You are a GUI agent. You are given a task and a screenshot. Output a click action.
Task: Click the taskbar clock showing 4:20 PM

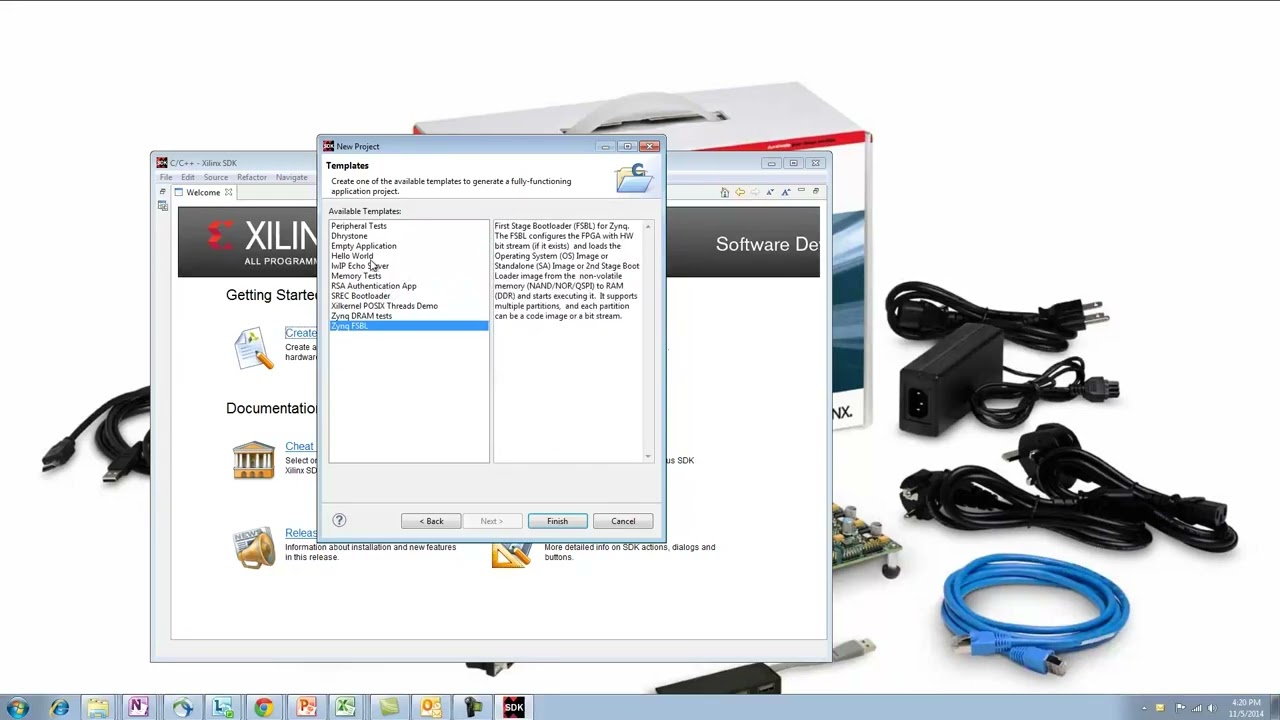(1246, 708)
